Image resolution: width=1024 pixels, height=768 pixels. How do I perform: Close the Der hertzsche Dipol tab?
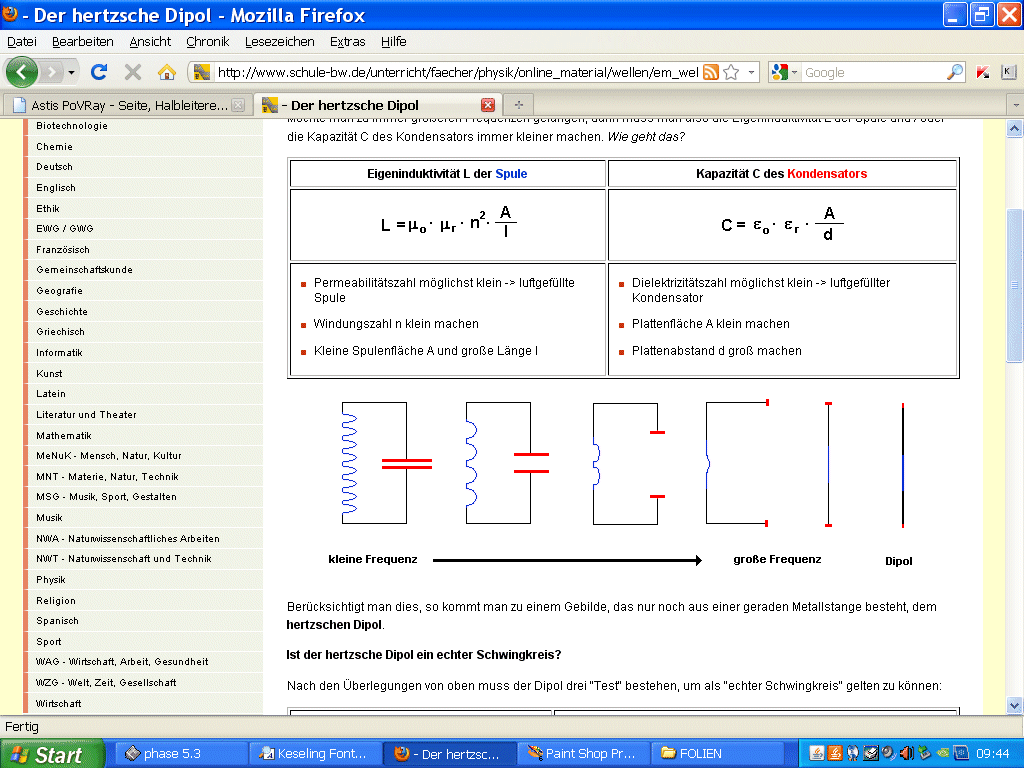pos(488,105)
